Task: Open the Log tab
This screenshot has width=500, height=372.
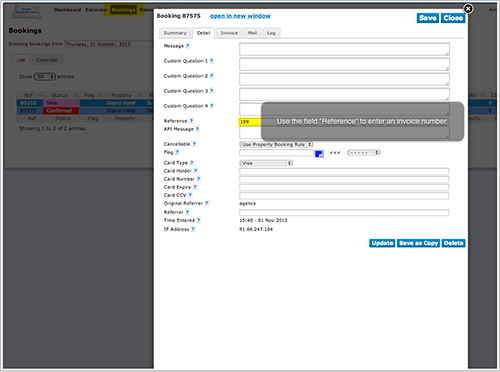Action: [x=271, y=33]
